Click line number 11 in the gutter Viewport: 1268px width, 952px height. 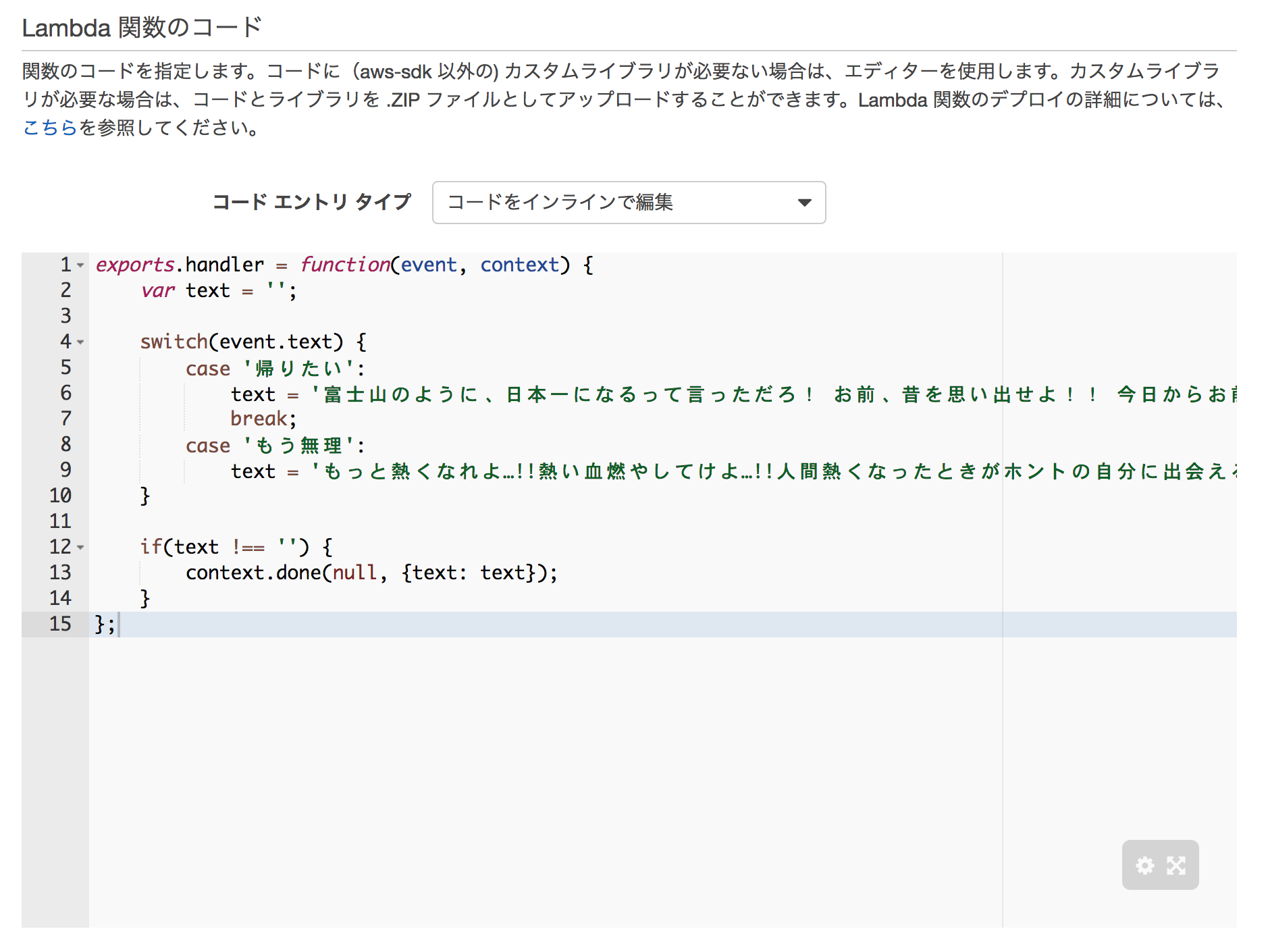click(60, 521)
